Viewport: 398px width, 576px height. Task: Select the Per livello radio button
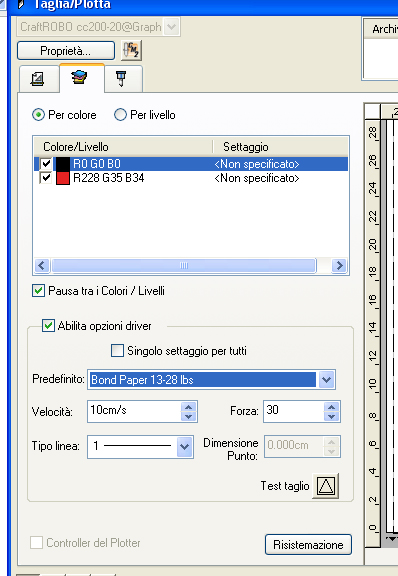(x=120, y=115)
